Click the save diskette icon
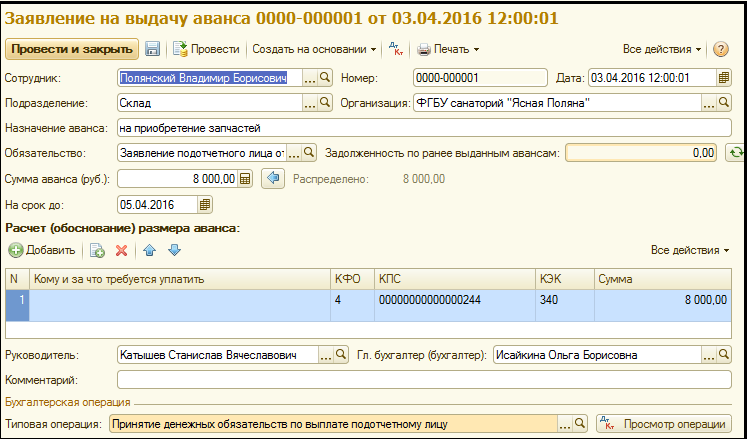The image size is (747, 439). coord(152,49)
